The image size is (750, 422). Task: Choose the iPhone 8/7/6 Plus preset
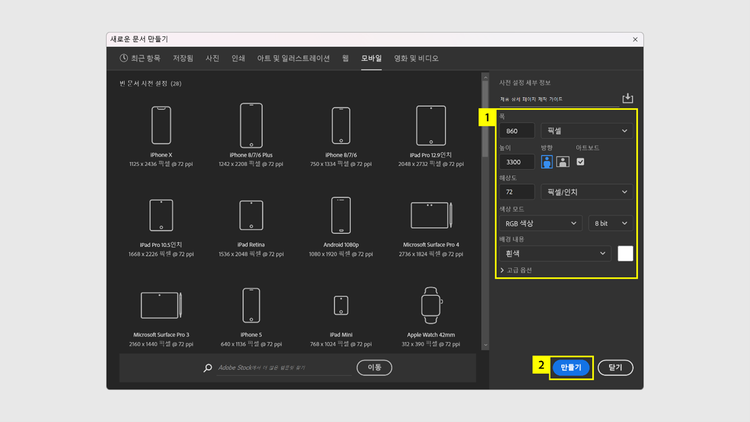coord(251,125)
